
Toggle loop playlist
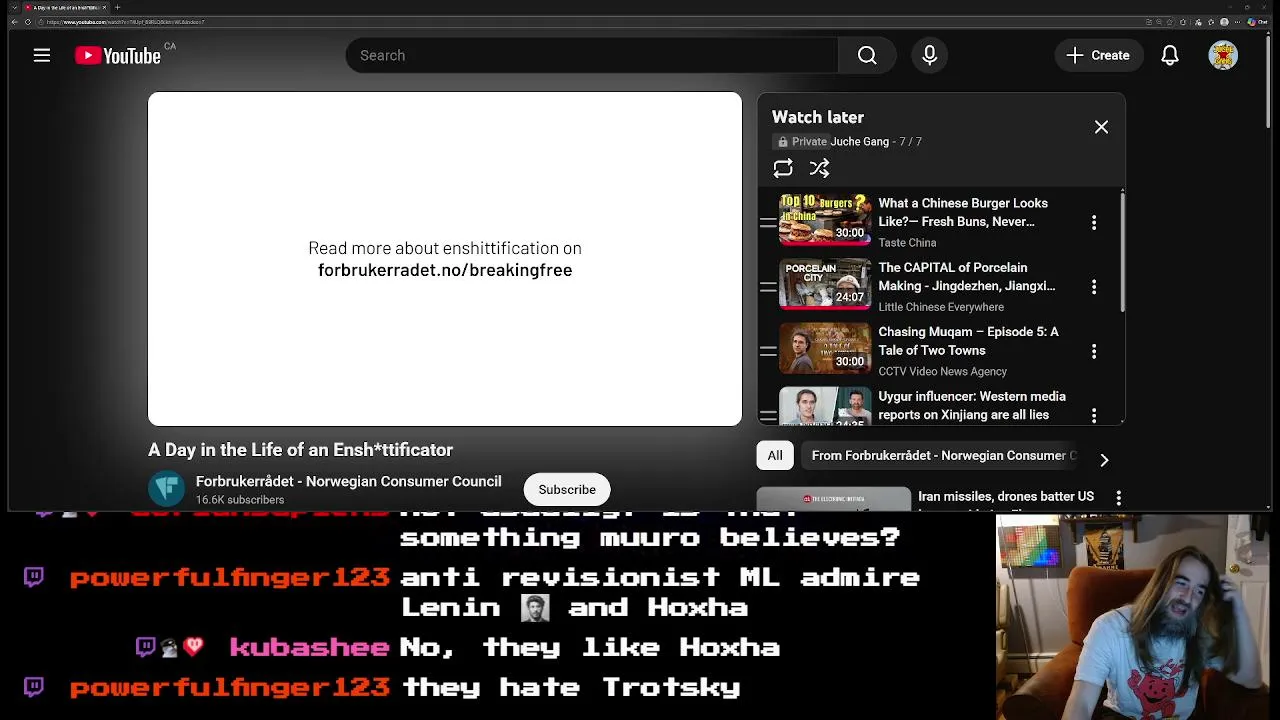(x=783, y=168)
